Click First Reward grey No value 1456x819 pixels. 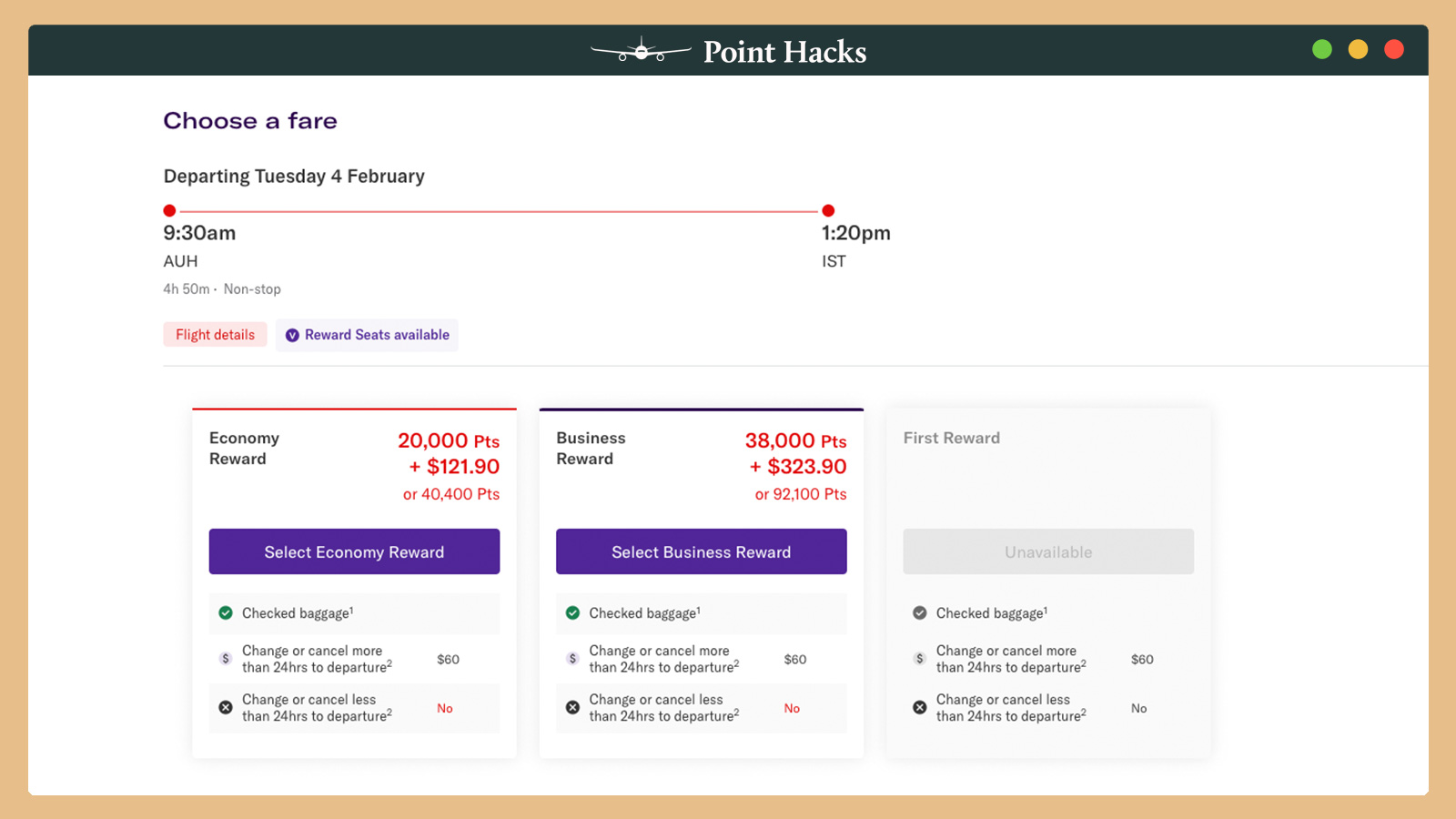[1139, 708]
